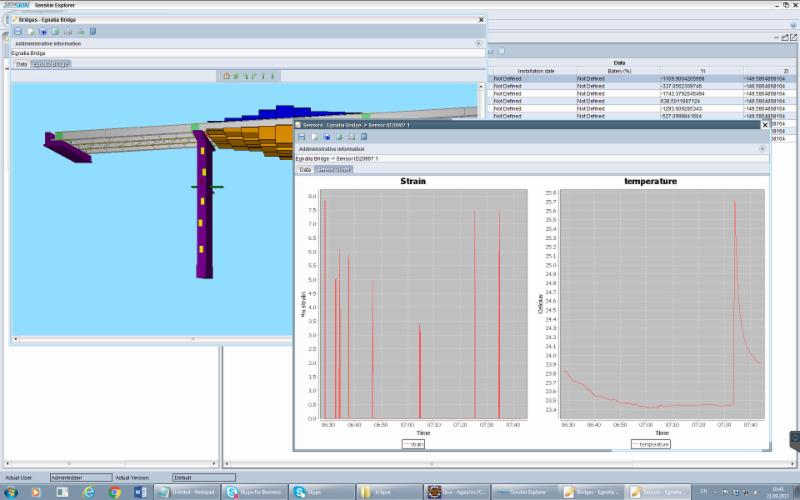Click the Installation date column header
Image resolution: width=800 pixels, height=500 pixels.
point(535,70)
